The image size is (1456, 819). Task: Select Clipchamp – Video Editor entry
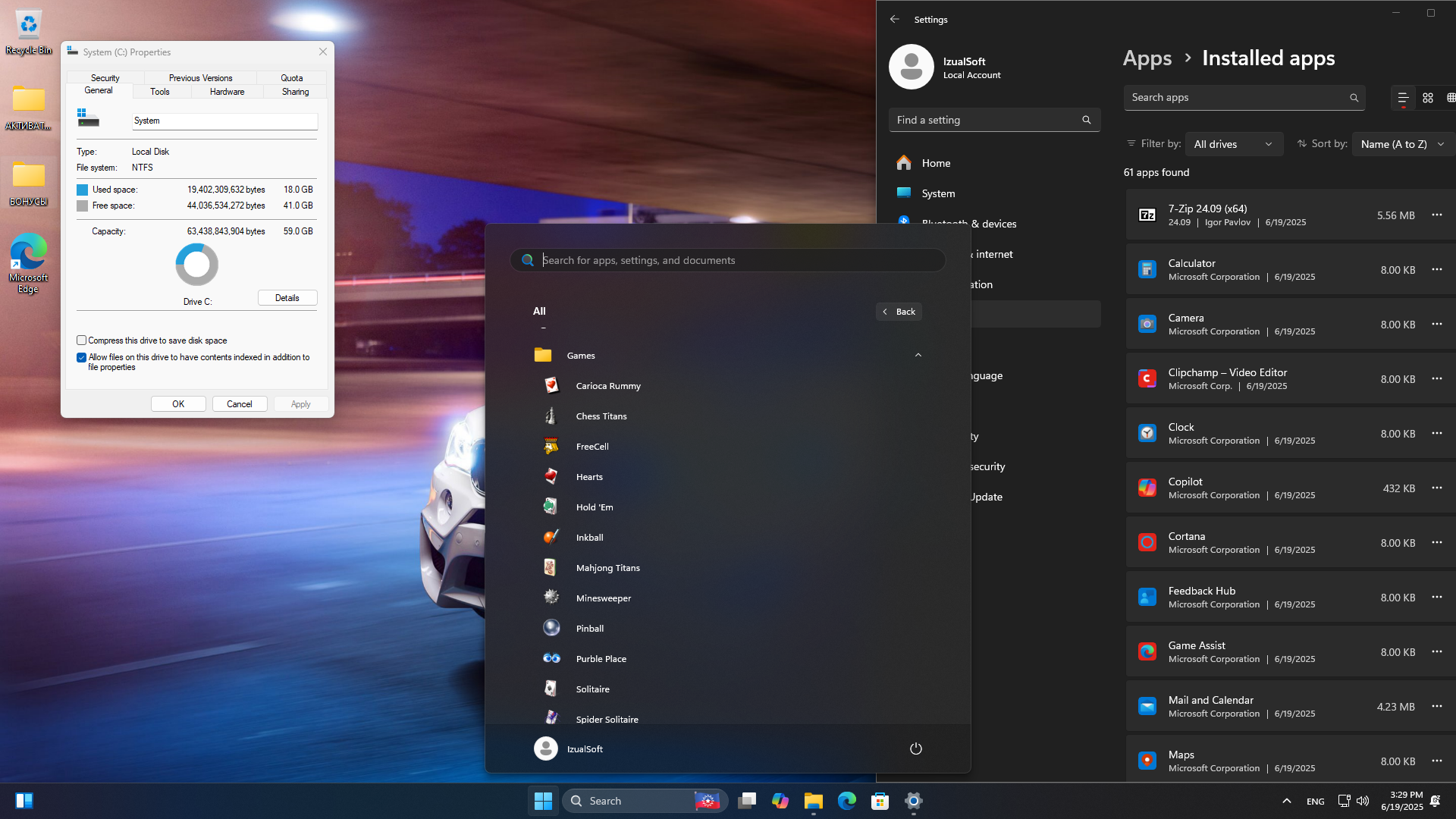point(1291,378)
